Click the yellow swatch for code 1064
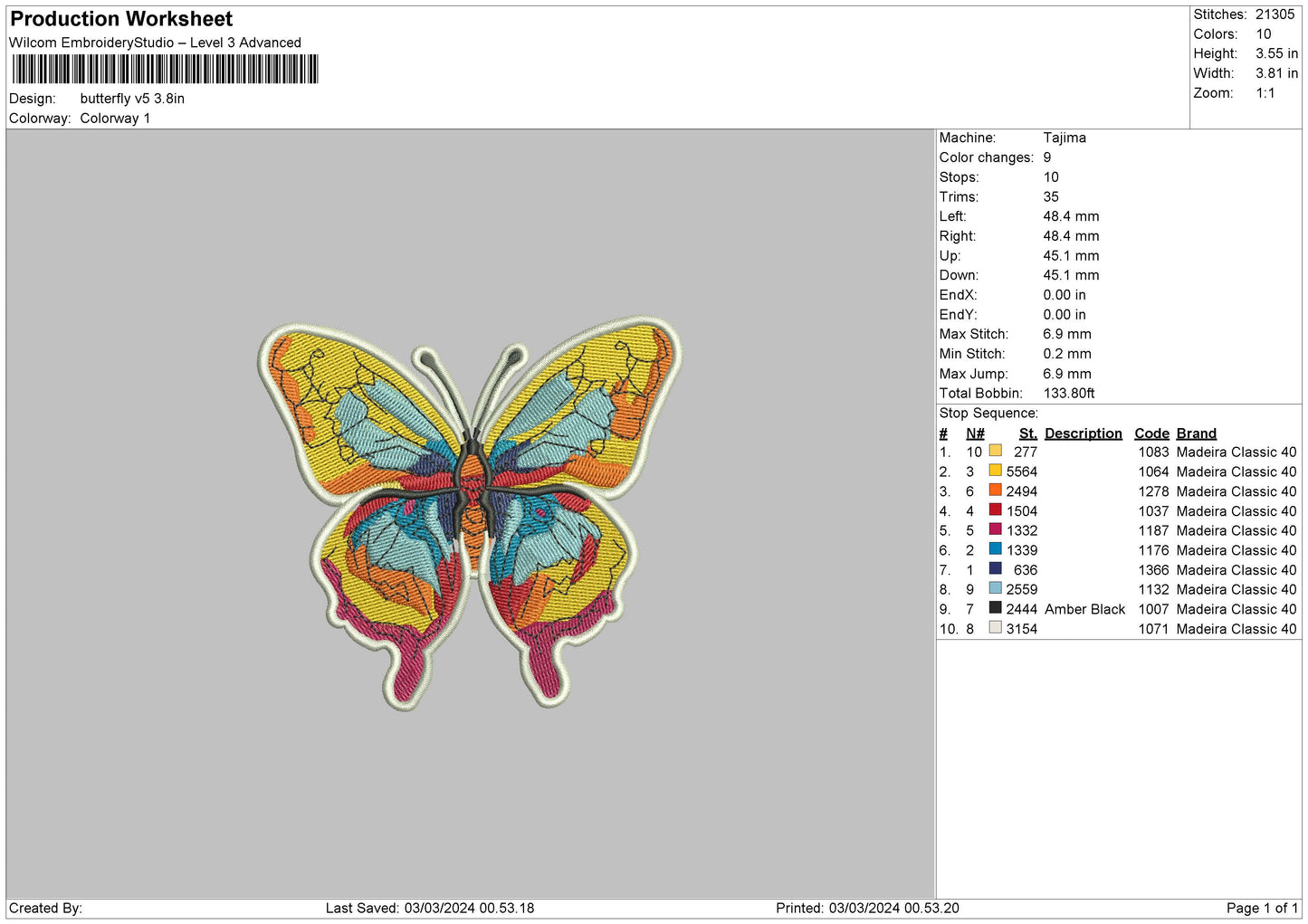 [995, 471]
